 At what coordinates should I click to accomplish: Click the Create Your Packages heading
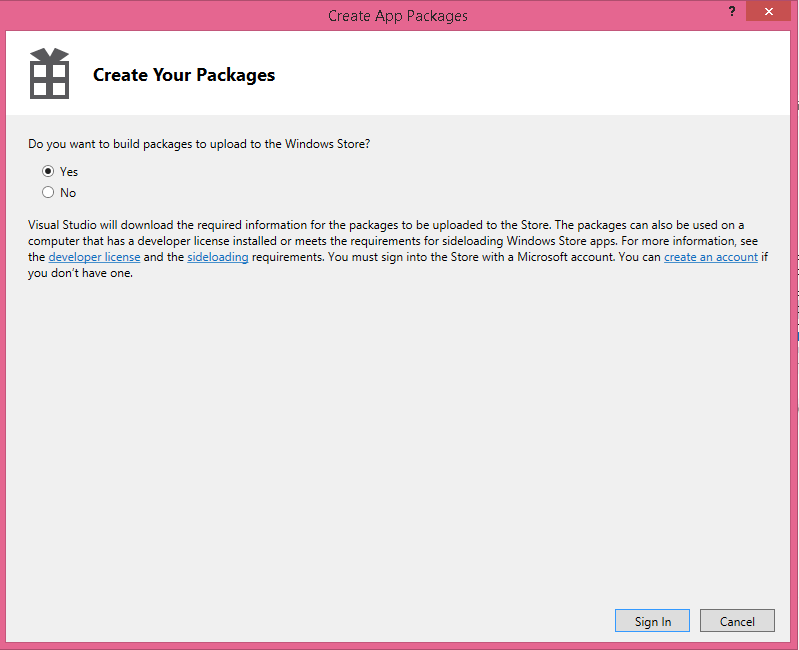[x=184, y=75]
